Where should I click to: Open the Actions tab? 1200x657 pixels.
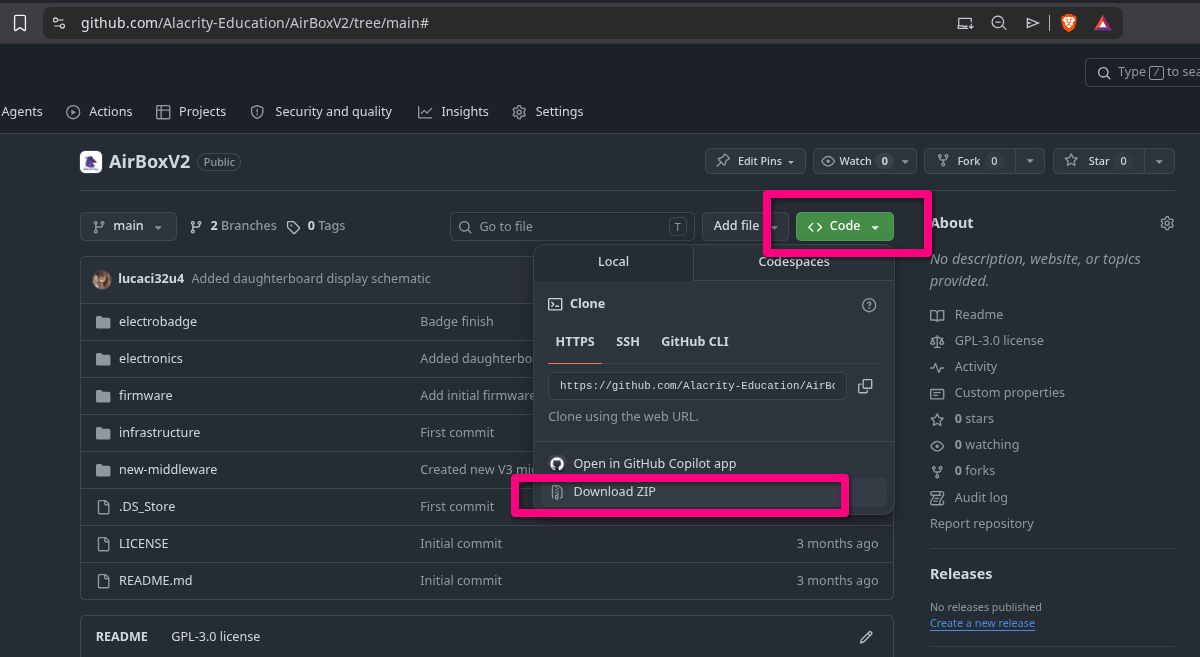click(99, 112)
